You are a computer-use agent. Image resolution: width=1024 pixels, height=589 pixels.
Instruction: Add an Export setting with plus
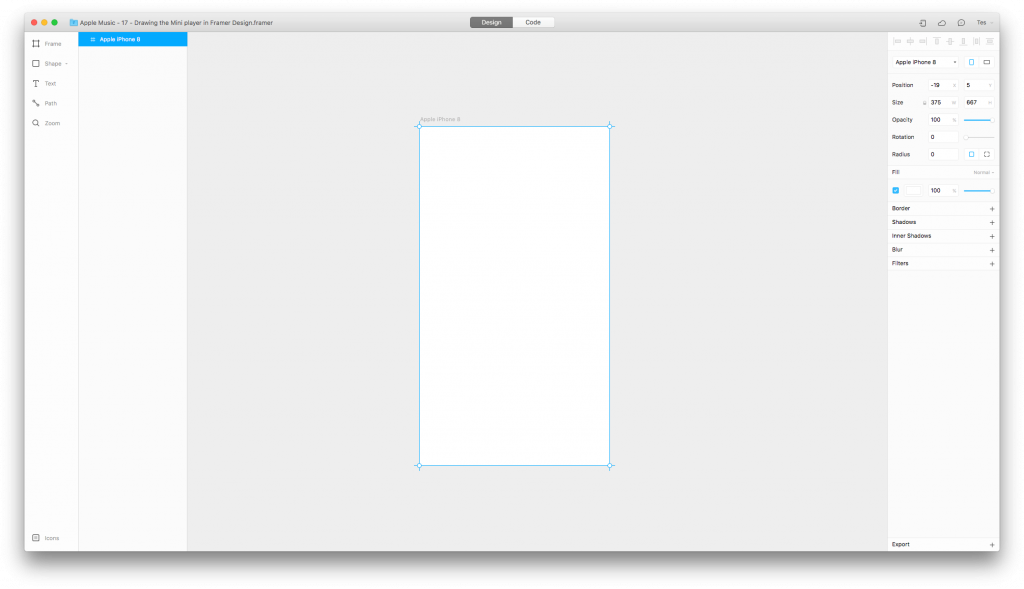[x=992, y=545]
